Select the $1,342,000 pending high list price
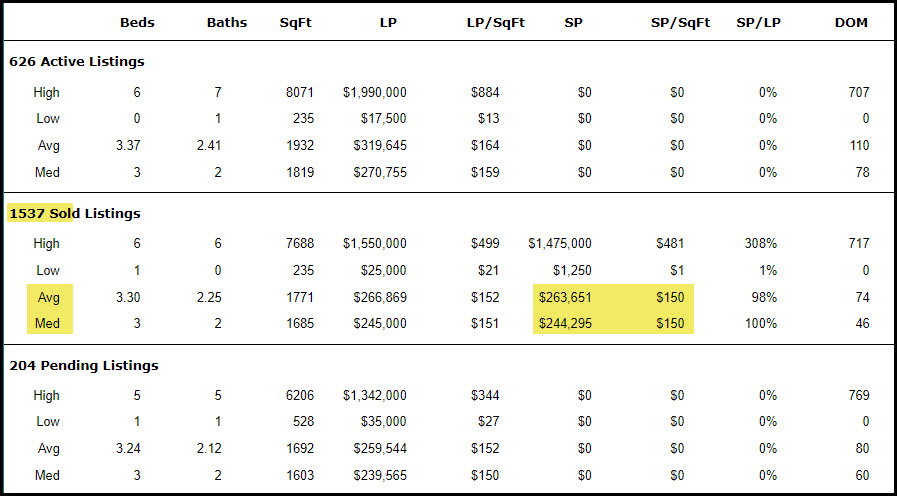The width and height of the screenshot is (897, 496). pyautogui.click(x=374, y=395)
